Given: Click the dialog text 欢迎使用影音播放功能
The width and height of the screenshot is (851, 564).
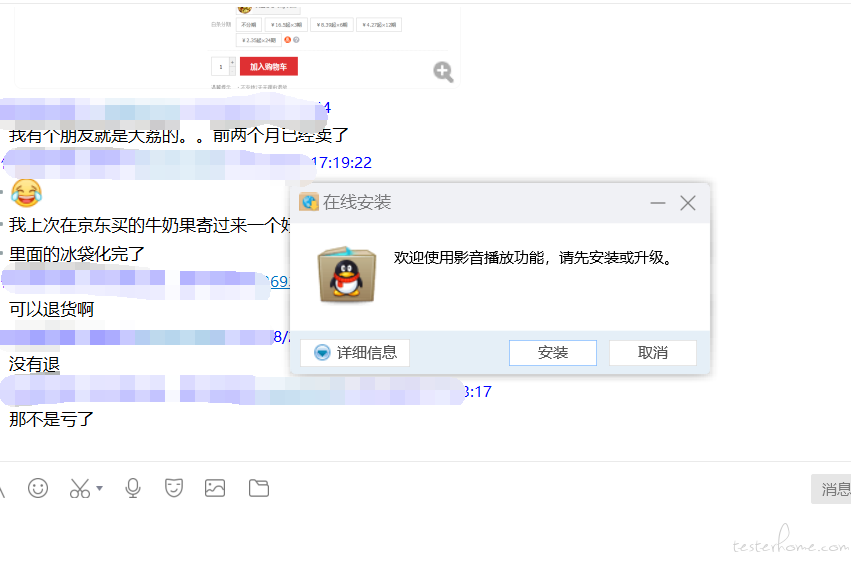Looking at the screenshot, I should tap(469, 257).
